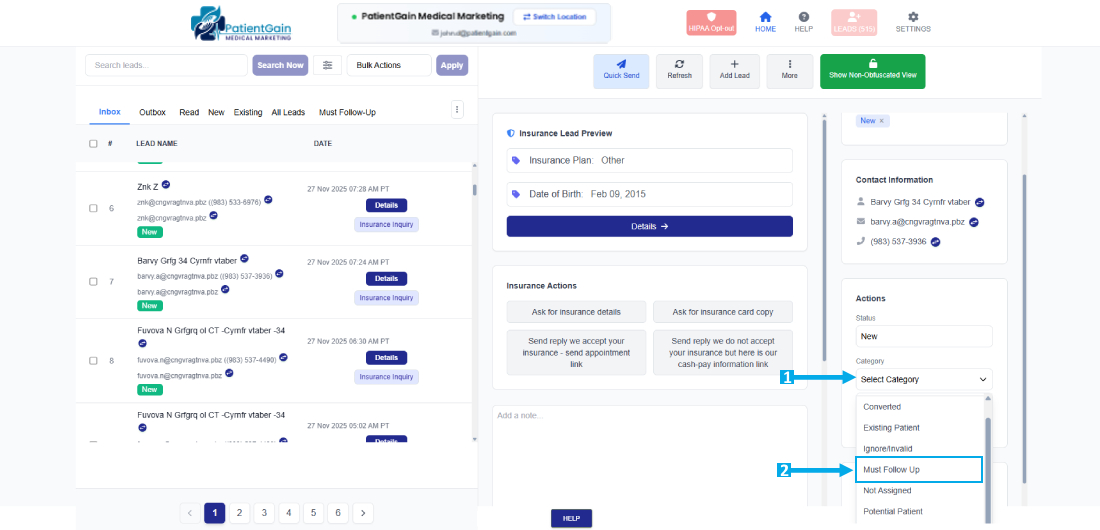The height and width of the screenshot is (530, 1100).
Task: Click the PatientGain Medical Marketing logo
Action: tap(242, 24)
